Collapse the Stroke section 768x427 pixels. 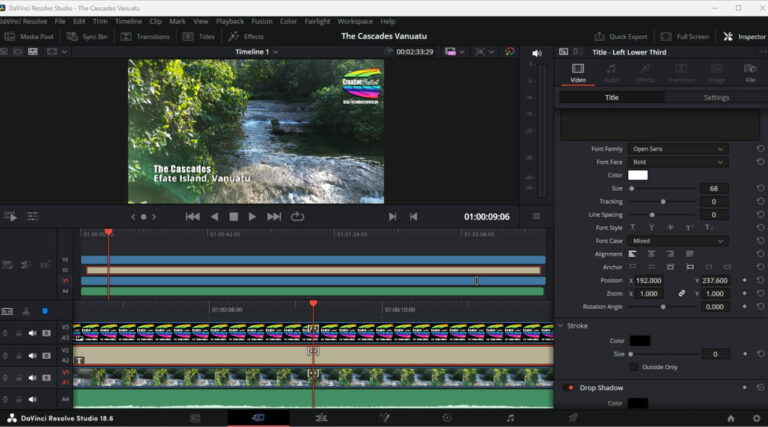pos(561,326)
